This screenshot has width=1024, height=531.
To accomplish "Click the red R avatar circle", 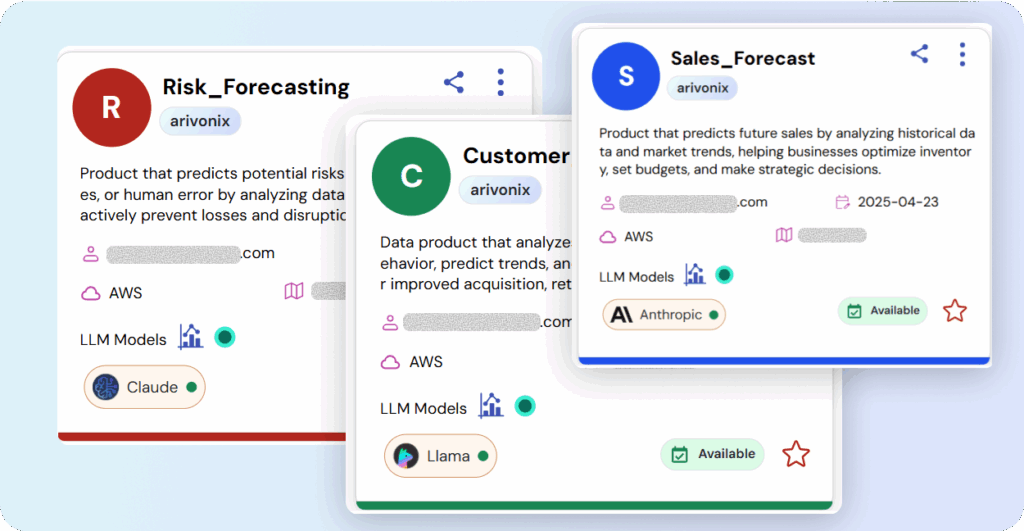I will coord(112,107).
